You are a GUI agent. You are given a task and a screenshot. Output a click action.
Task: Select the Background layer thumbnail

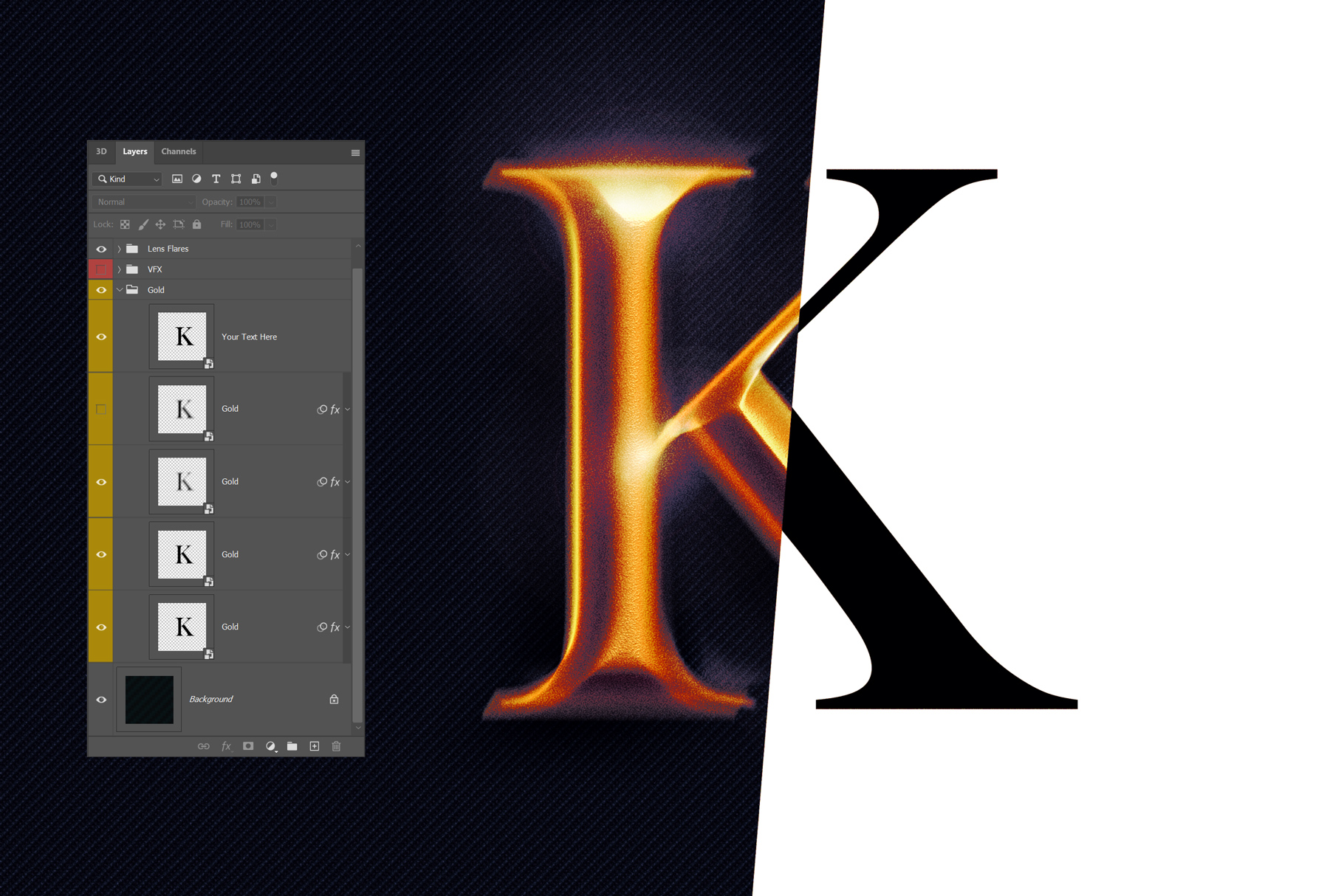coord(149,700)
